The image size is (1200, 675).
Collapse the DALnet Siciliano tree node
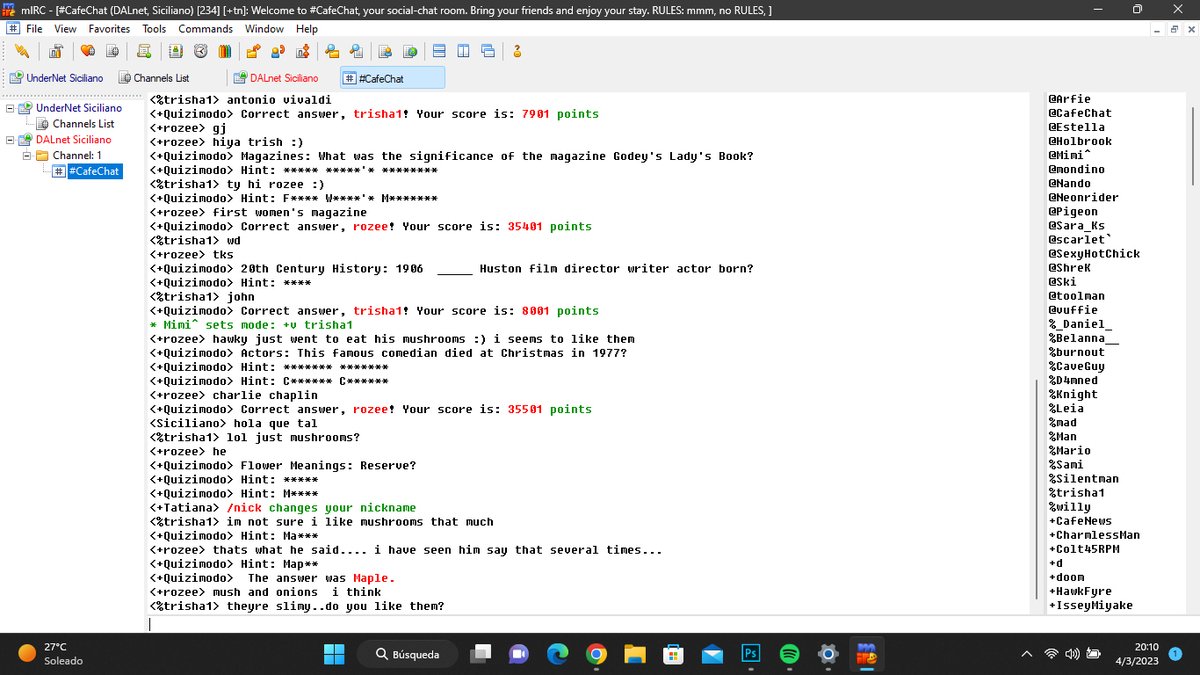[x=10, y=140]
